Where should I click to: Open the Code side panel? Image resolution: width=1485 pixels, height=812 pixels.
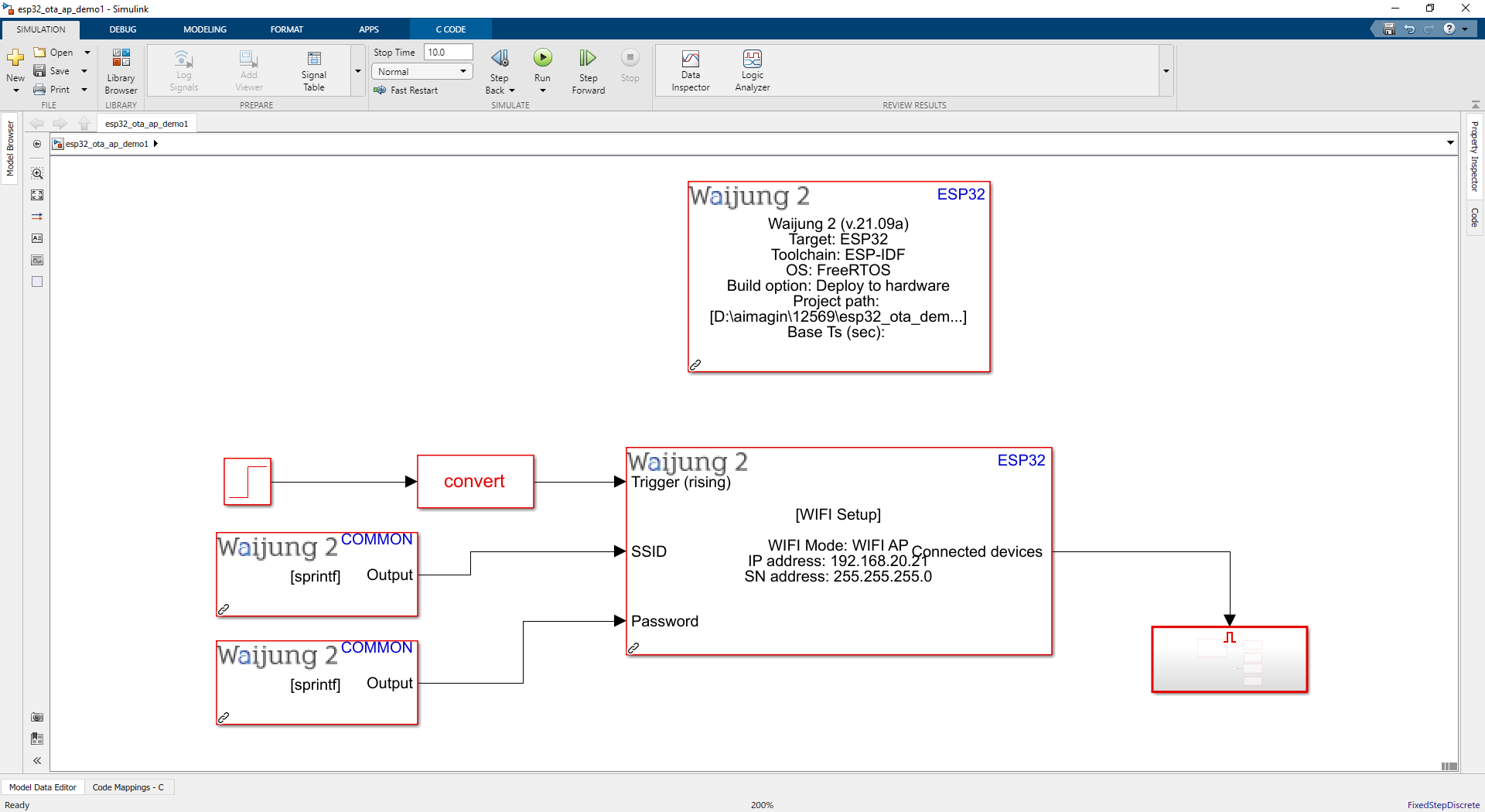[x=1475, y=217]
